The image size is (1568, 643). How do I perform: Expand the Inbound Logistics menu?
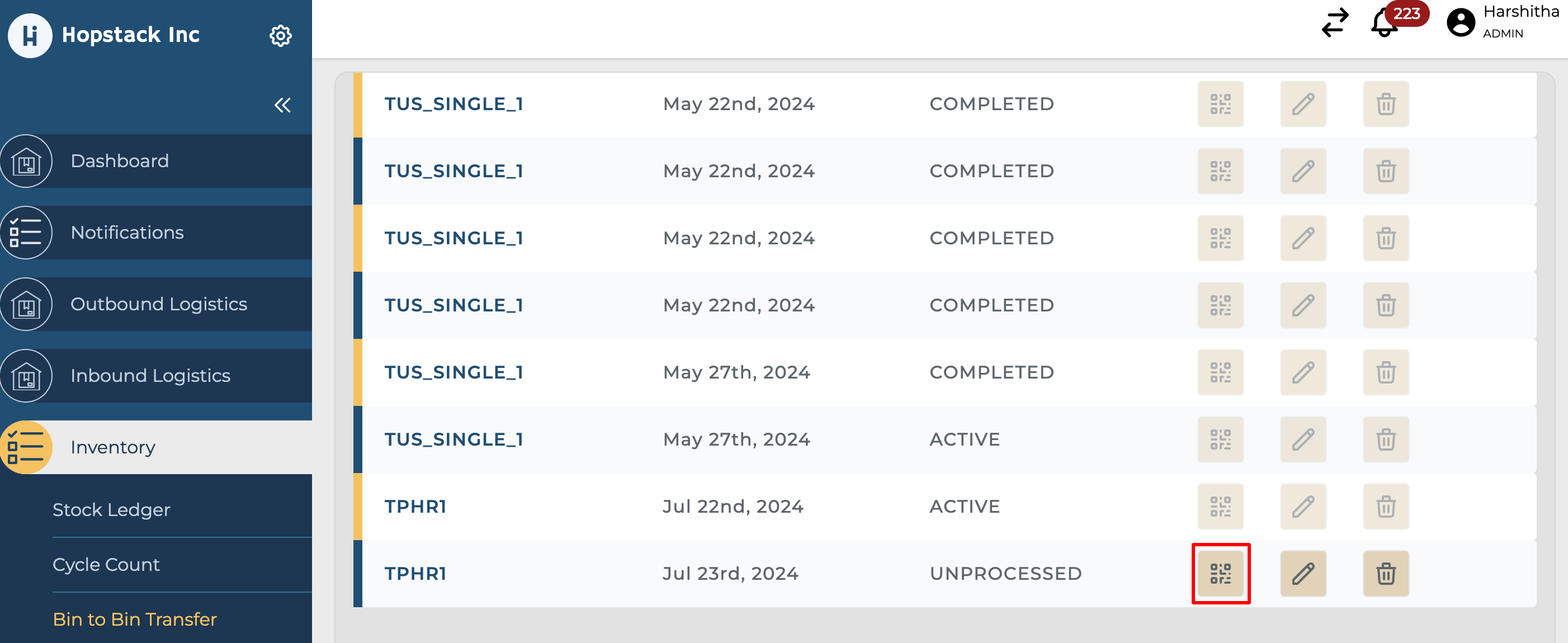pos(150,375)
